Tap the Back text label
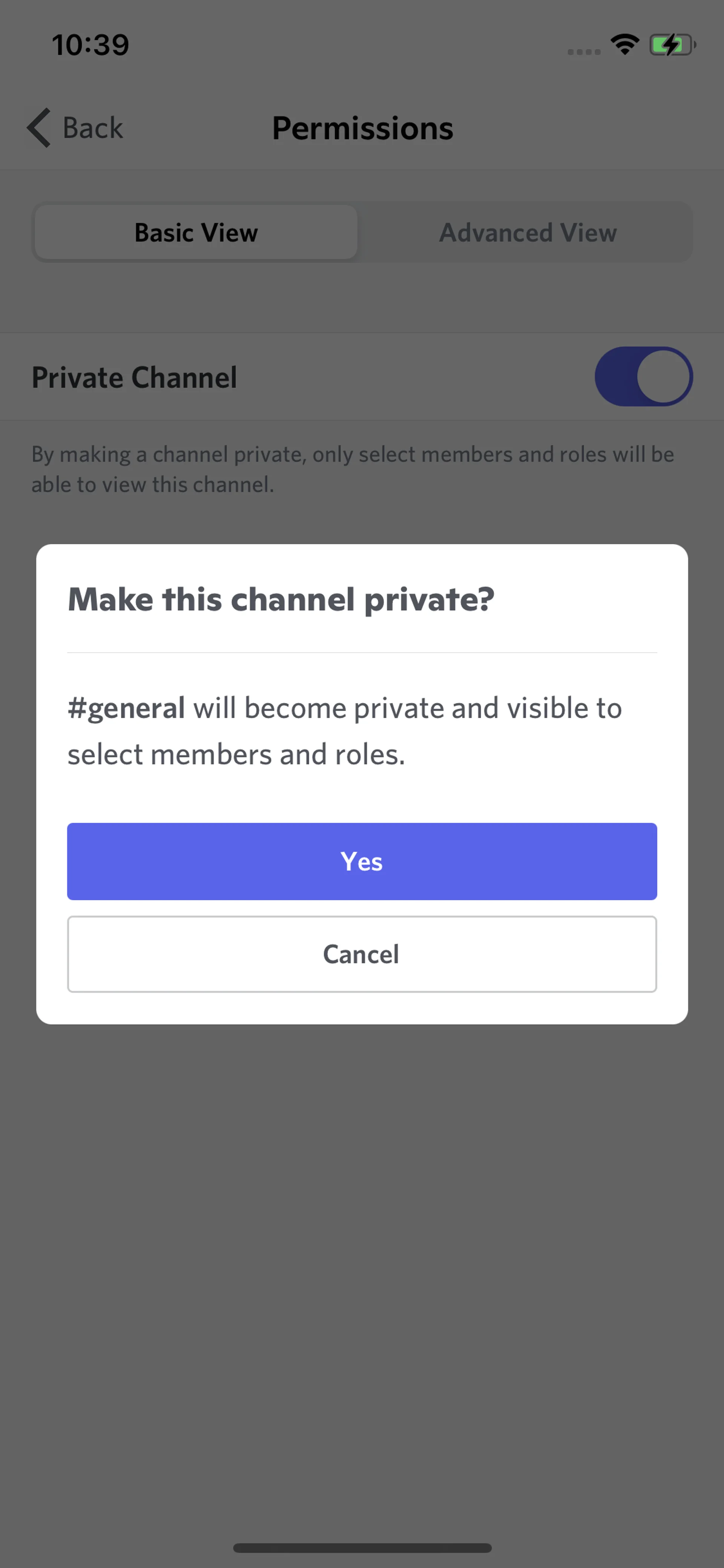 [x=93, y=128]
